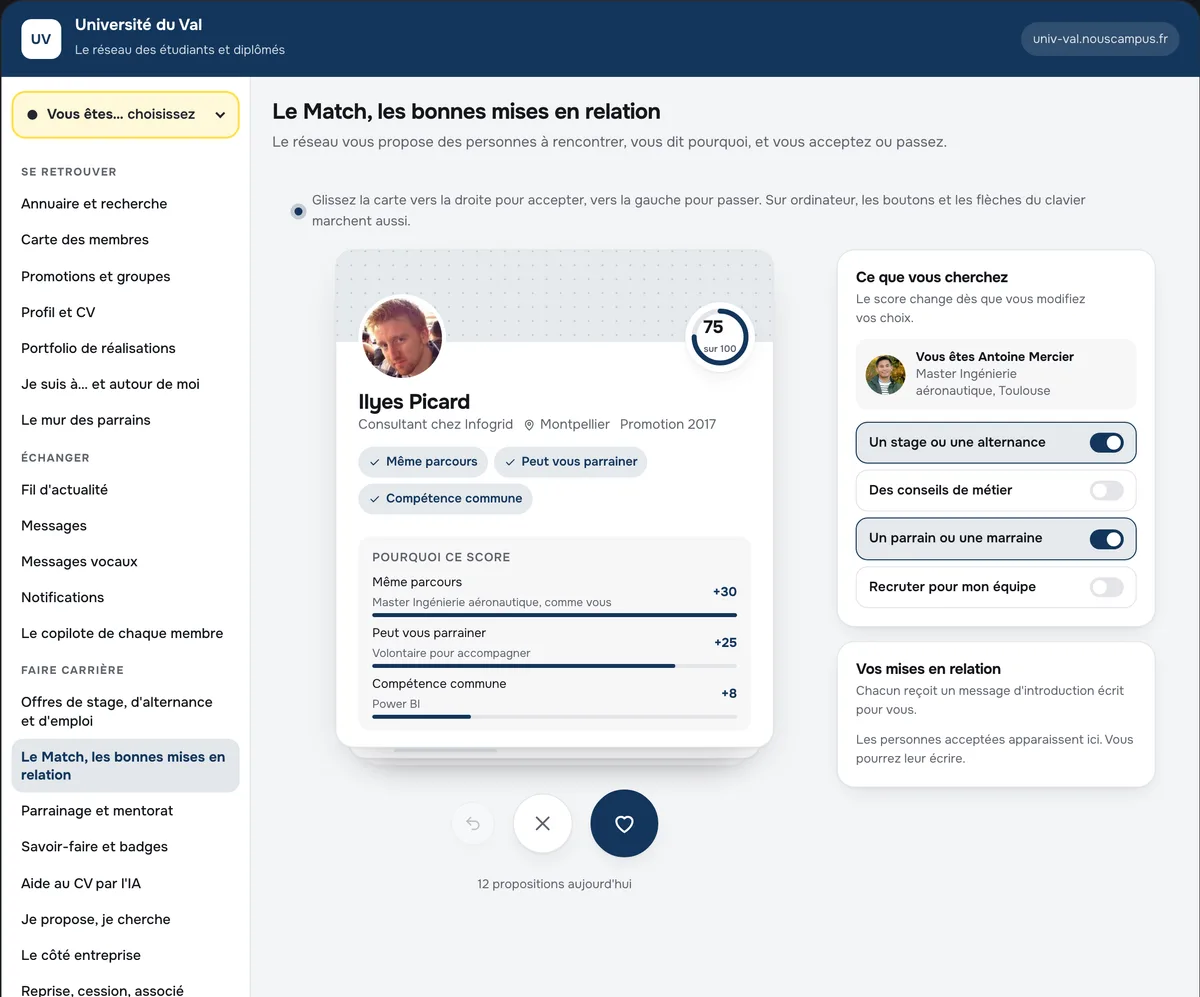The image size is (1200, 997).
Task: Click Ilyes Picard's profile photo
Action: coord(400,337)
